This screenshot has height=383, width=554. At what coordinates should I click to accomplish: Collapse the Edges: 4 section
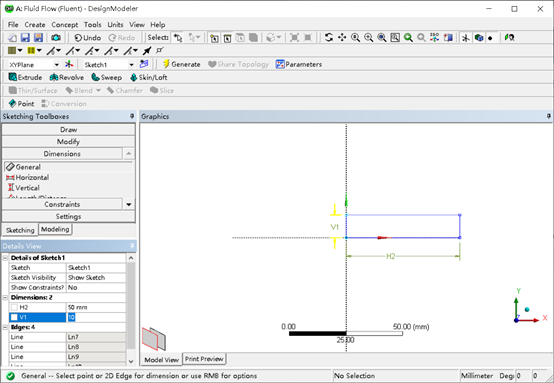click(x=5, y=327)
